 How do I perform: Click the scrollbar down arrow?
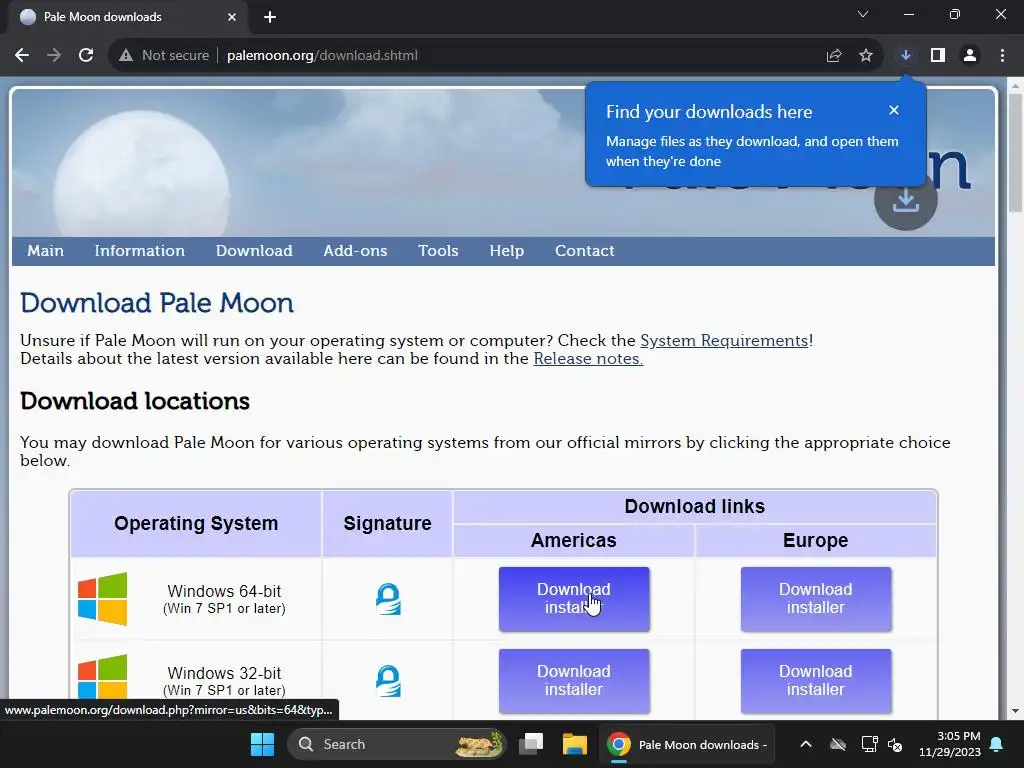point(1015,711)
